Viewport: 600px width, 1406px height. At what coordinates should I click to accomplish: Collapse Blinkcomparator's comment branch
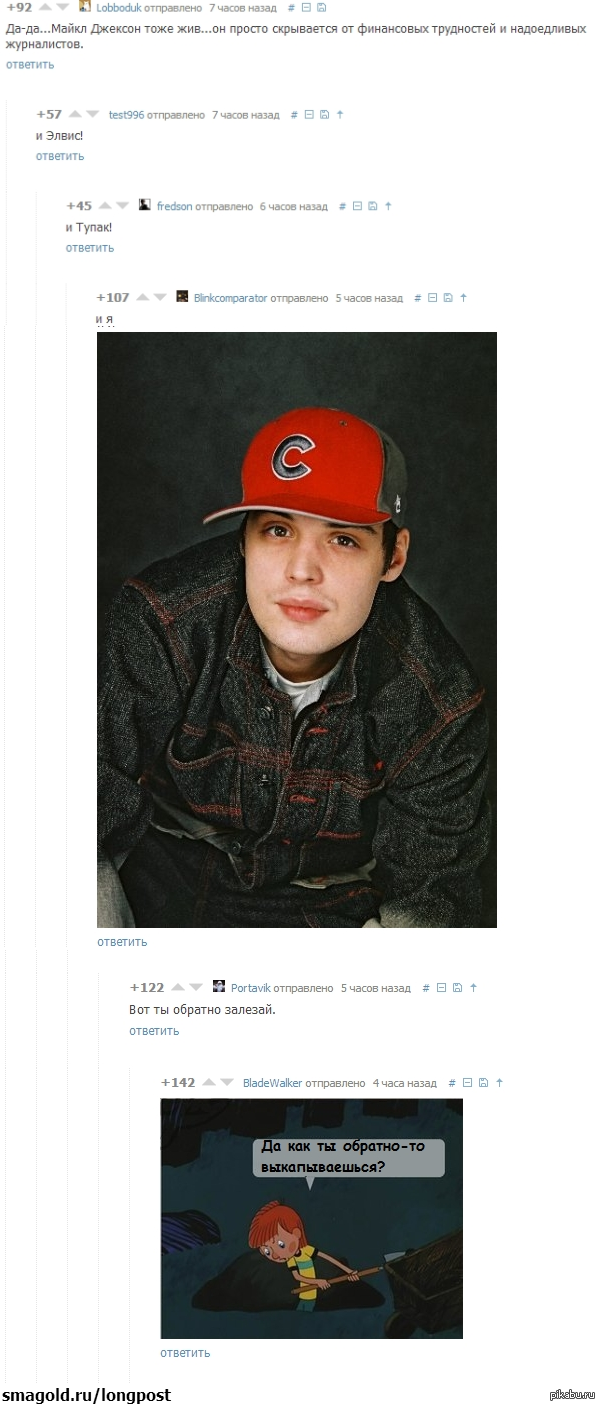pos(432,297)
